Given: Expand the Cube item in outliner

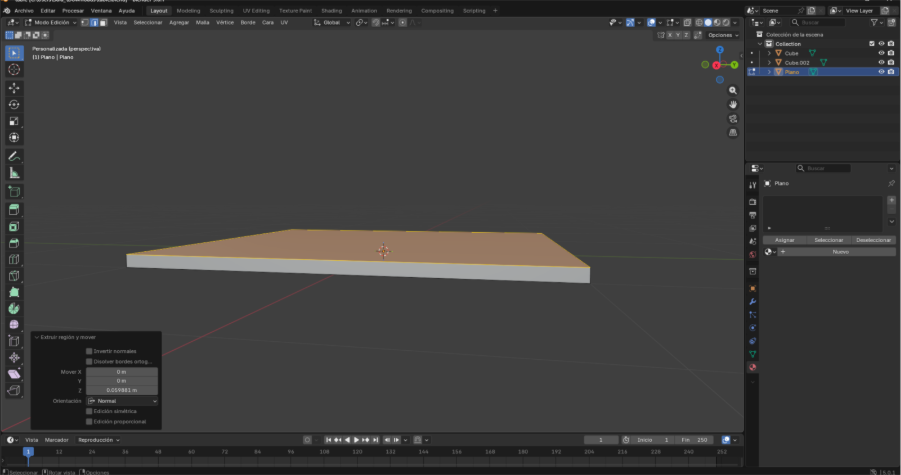Looking at the screenshot, I should (x=769, y=53).
